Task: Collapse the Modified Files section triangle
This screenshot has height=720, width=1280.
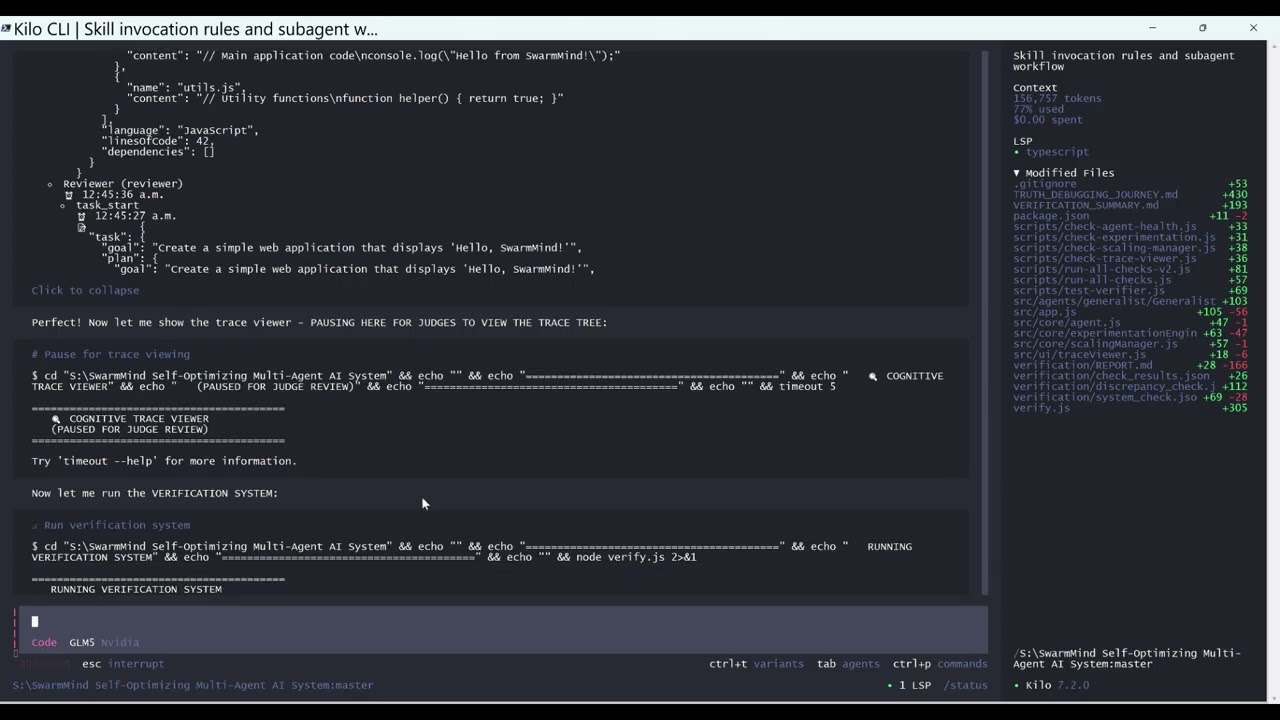Action: 1017,173
